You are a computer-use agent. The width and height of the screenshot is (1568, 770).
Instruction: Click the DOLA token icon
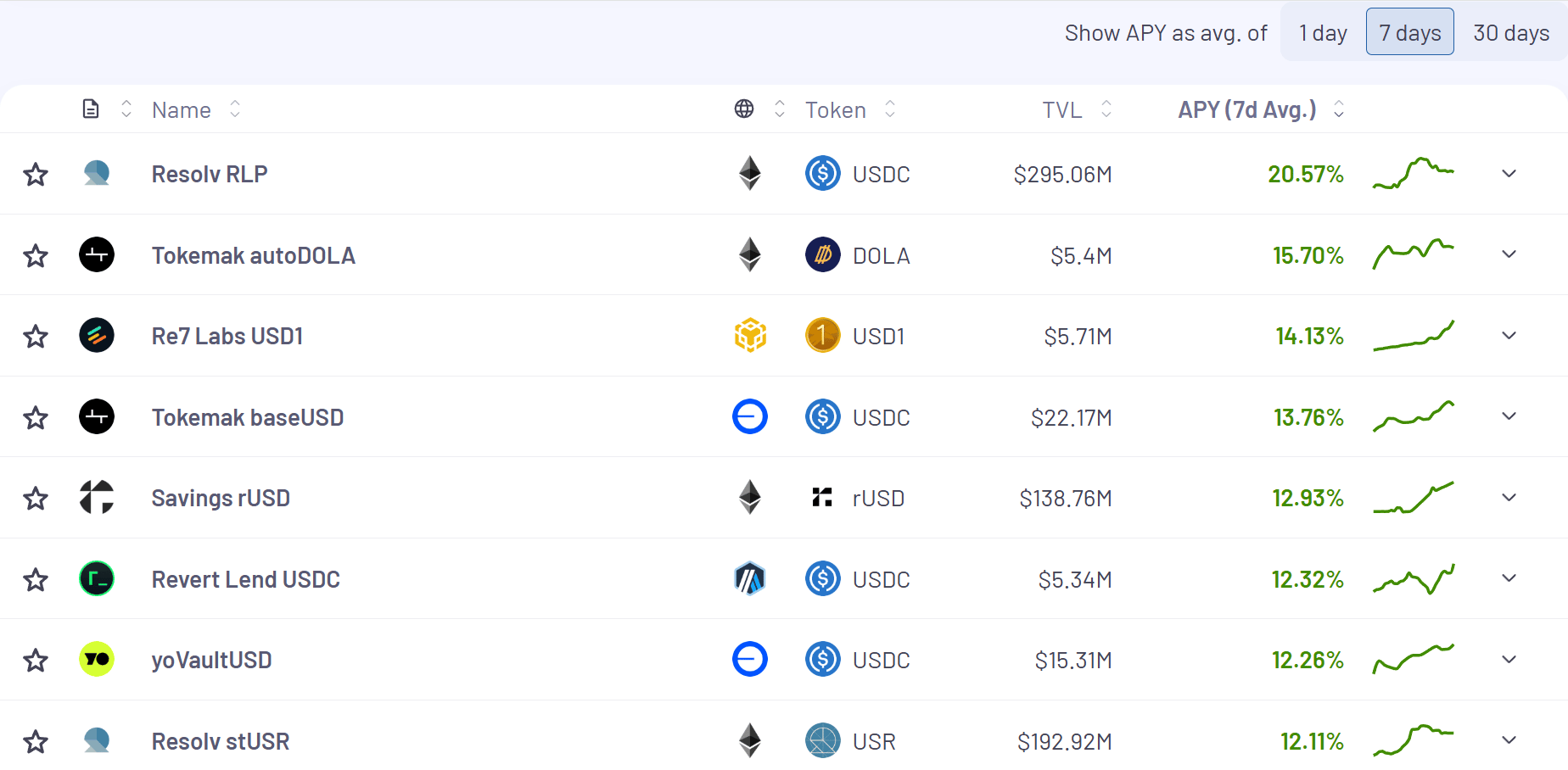coord(822,254)
